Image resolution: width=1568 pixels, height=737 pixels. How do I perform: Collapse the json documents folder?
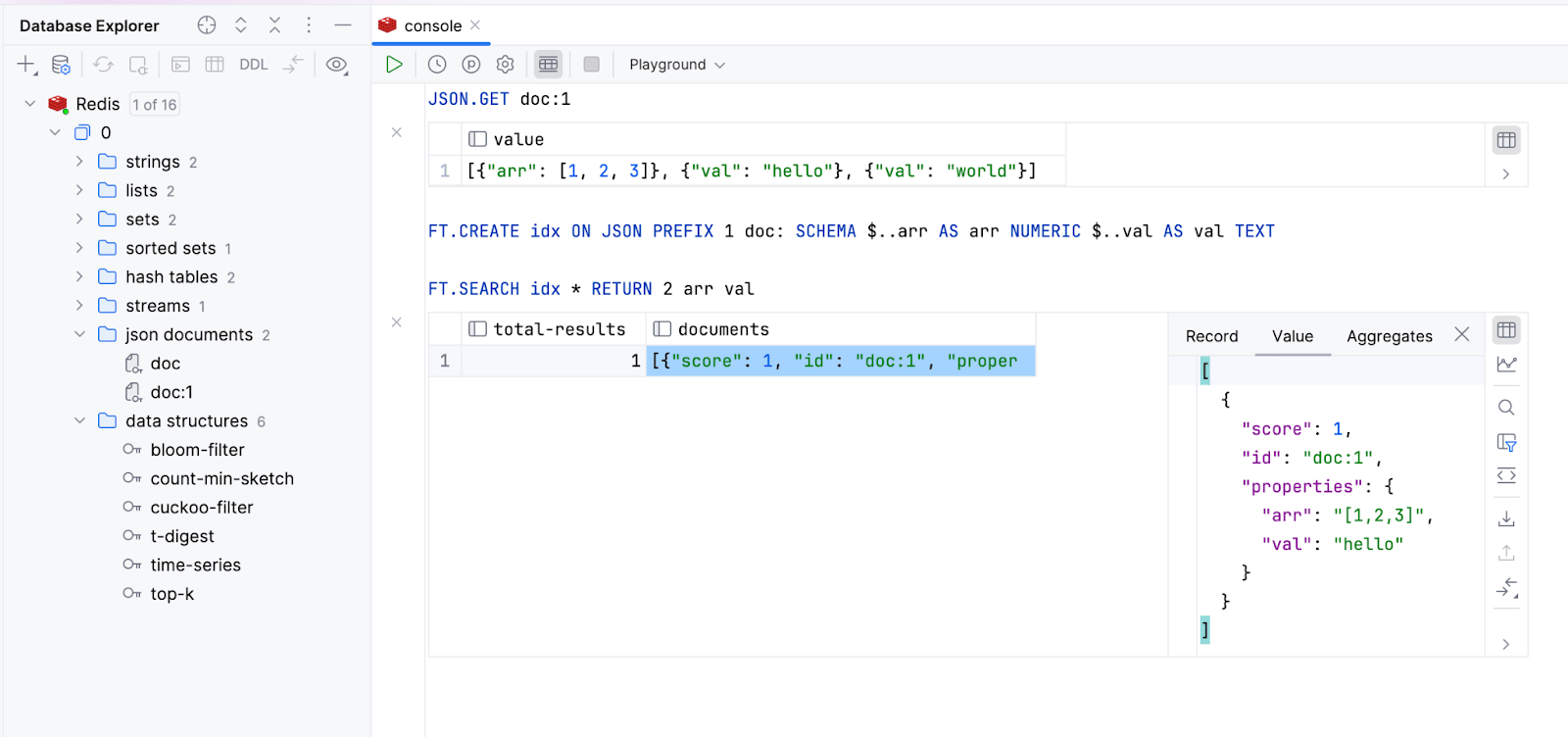79,335
